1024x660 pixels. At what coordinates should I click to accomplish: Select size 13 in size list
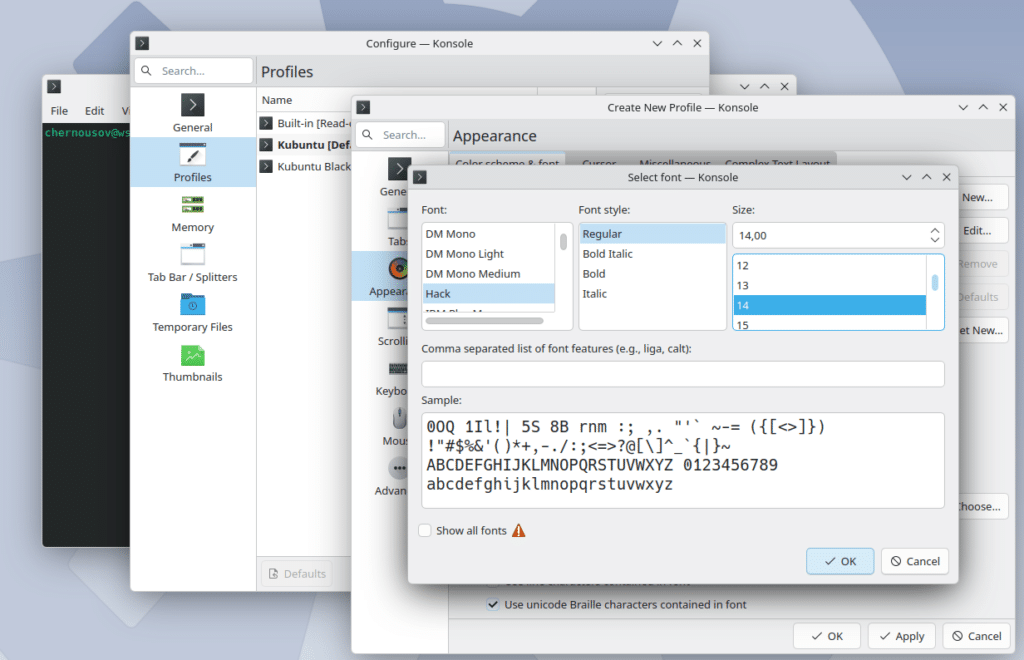[x=829, y=285]
